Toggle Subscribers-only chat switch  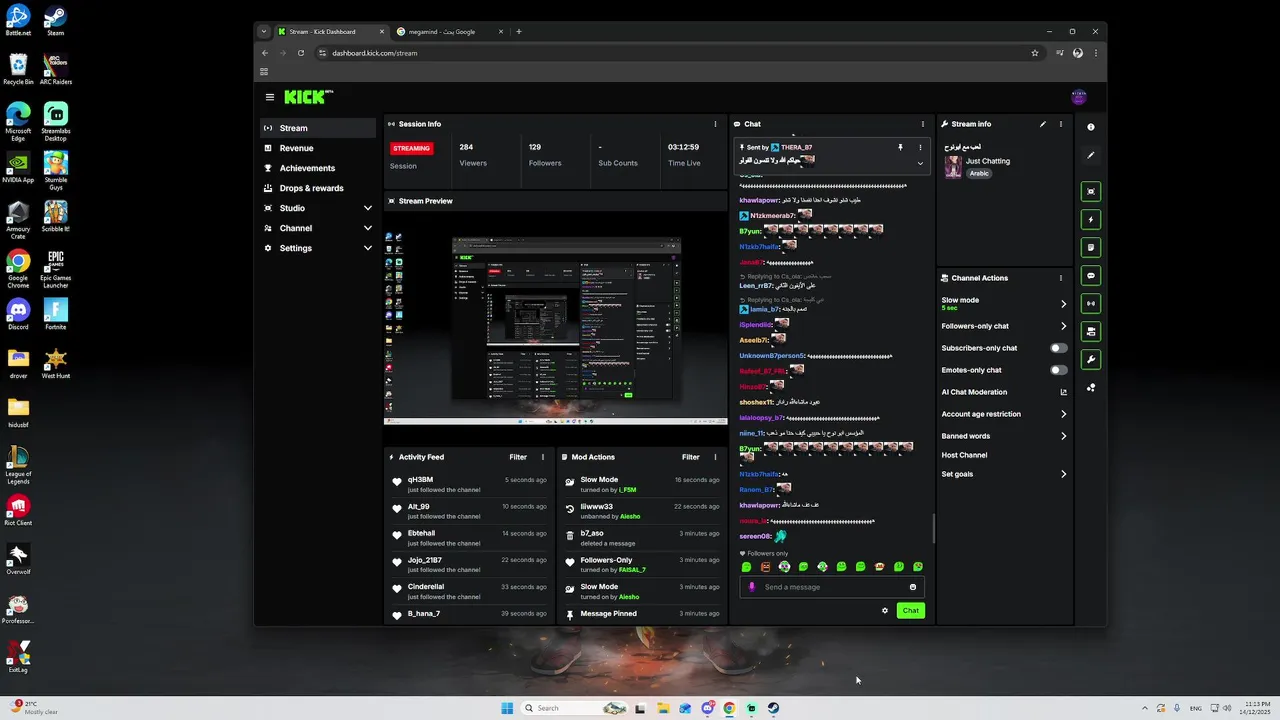1058,348
